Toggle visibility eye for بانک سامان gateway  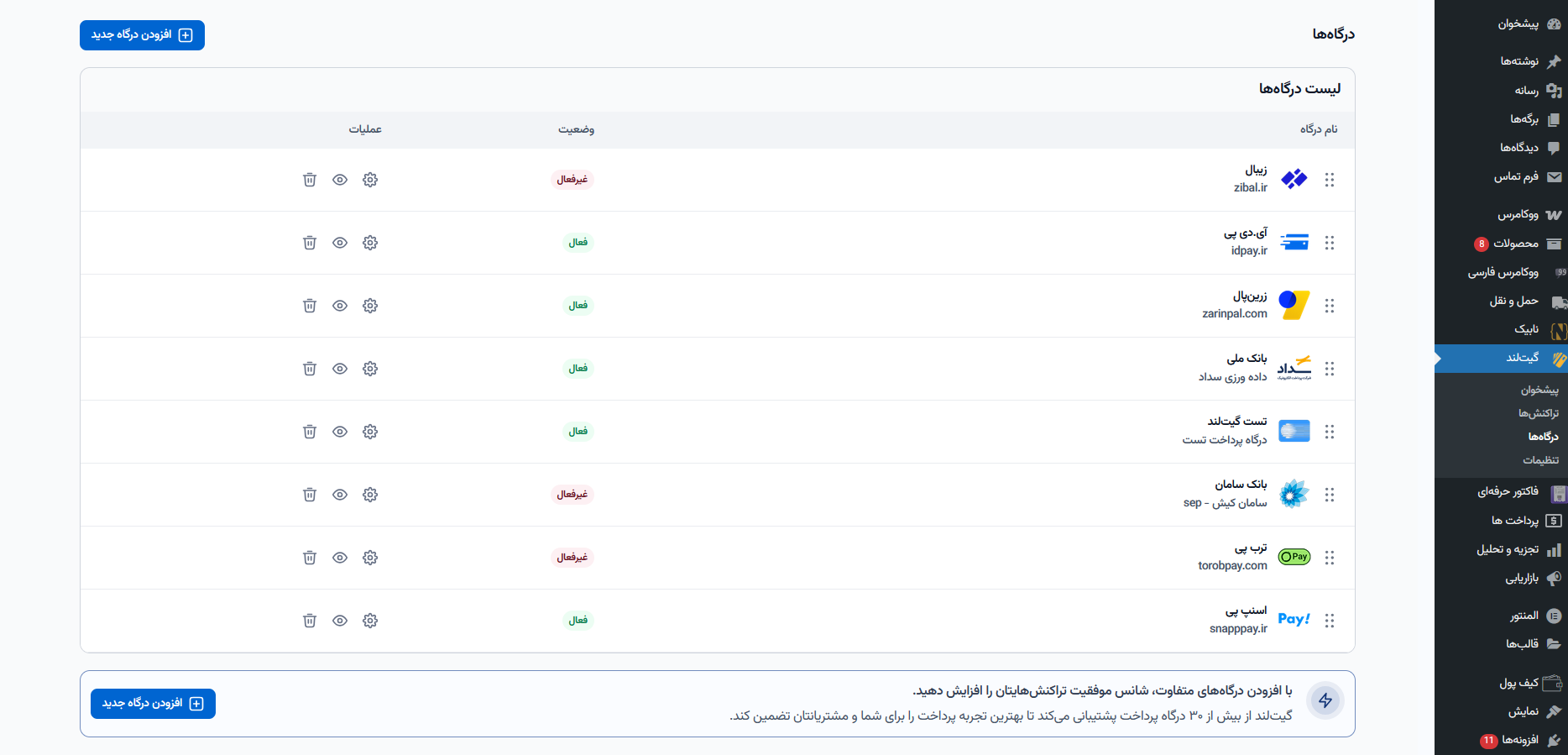340,495
